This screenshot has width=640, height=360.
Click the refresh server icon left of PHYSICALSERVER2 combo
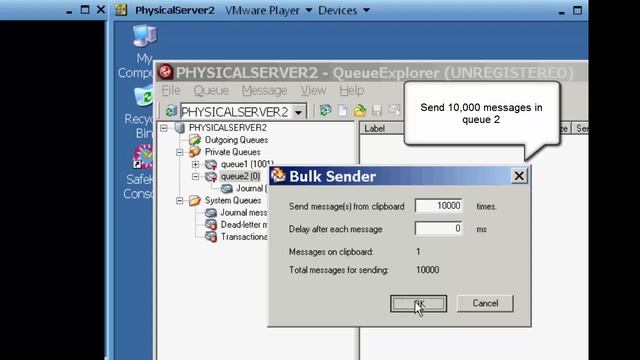pos(171,111)
